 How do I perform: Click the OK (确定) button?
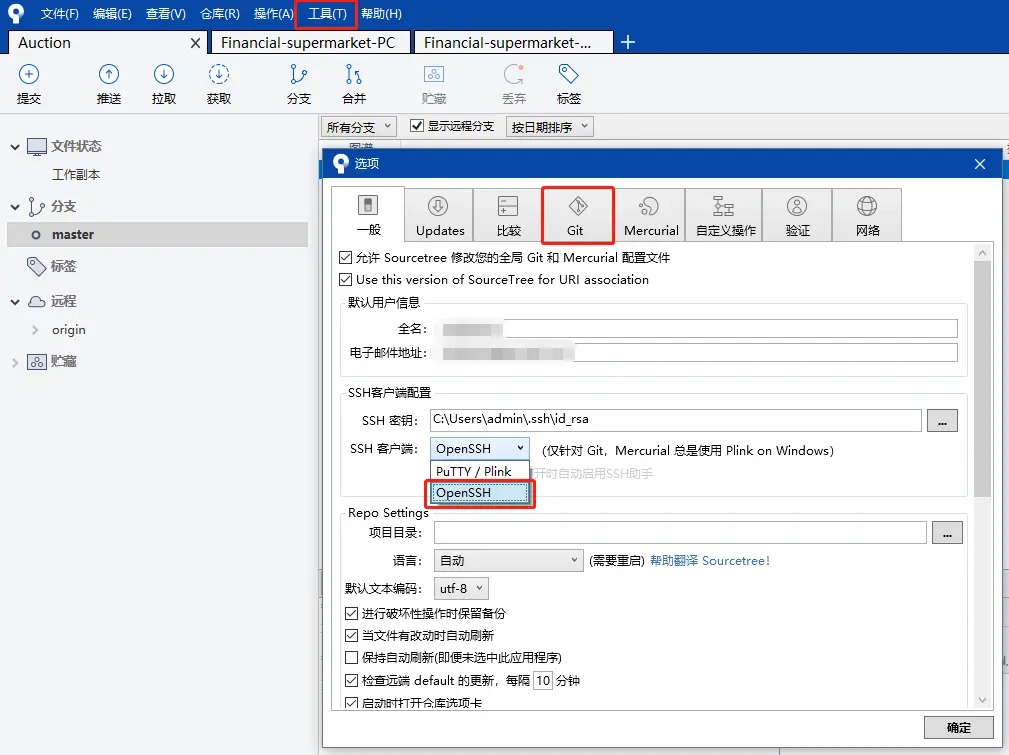pos(958,727)
